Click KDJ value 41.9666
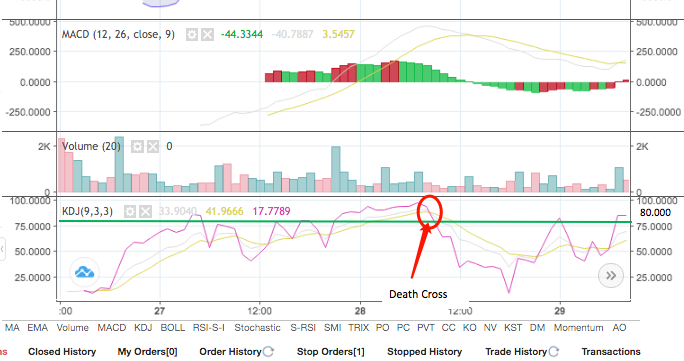Screen dimensions: 684x361 224,211
